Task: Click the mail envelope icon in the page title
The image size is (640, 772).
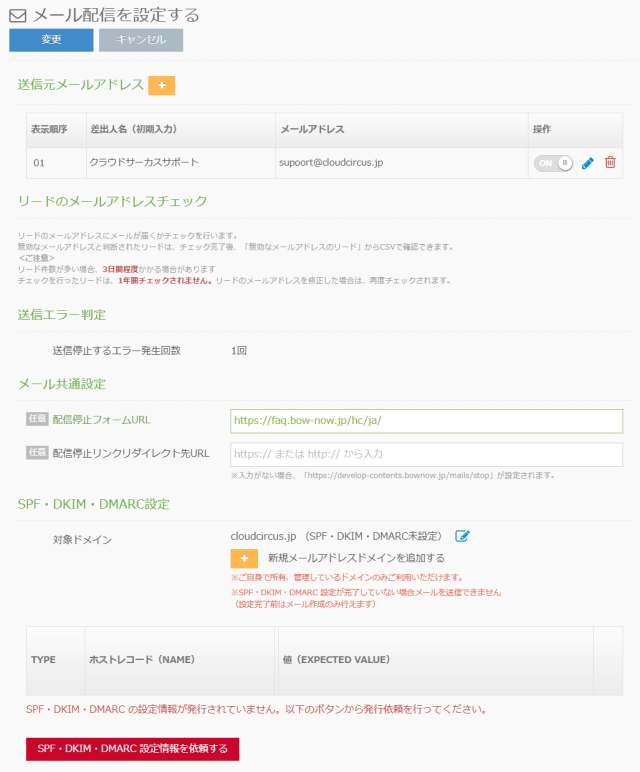Action: click(x=18, y=16)
